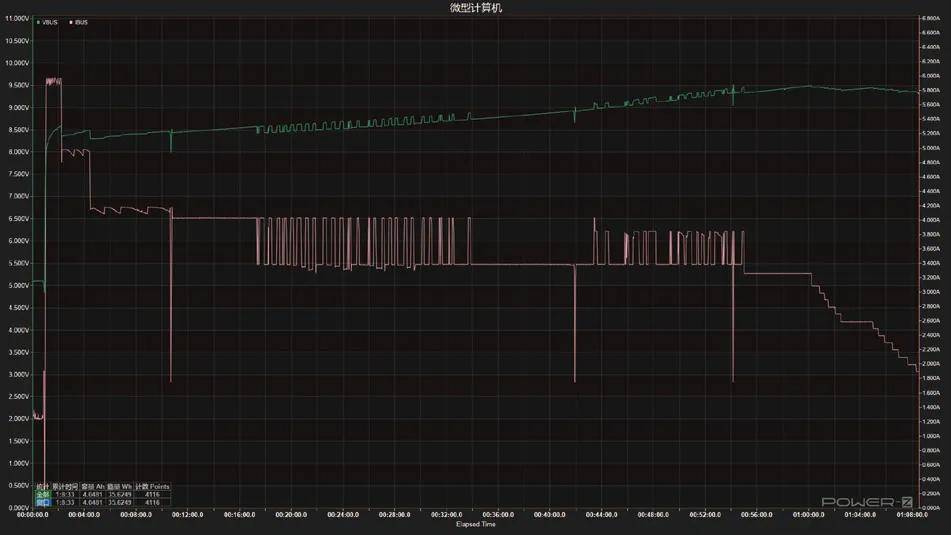Click the 计数 Points column header
The image size is (951, 535).
click(x=152, y=486)
